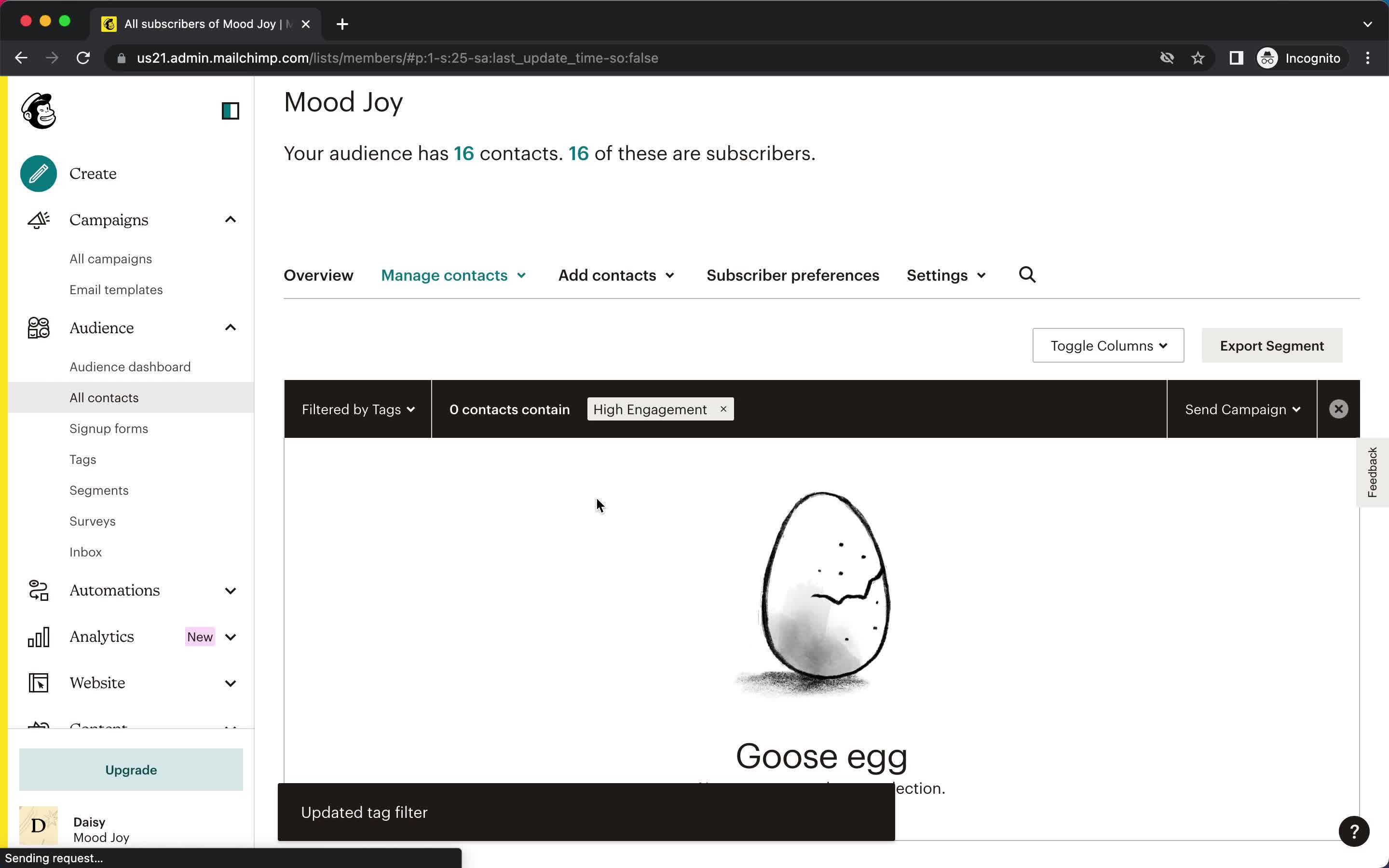Remove the High Engagement tag filter
The height and width of the screenshot is (868, 1389).
pos(723,408)
